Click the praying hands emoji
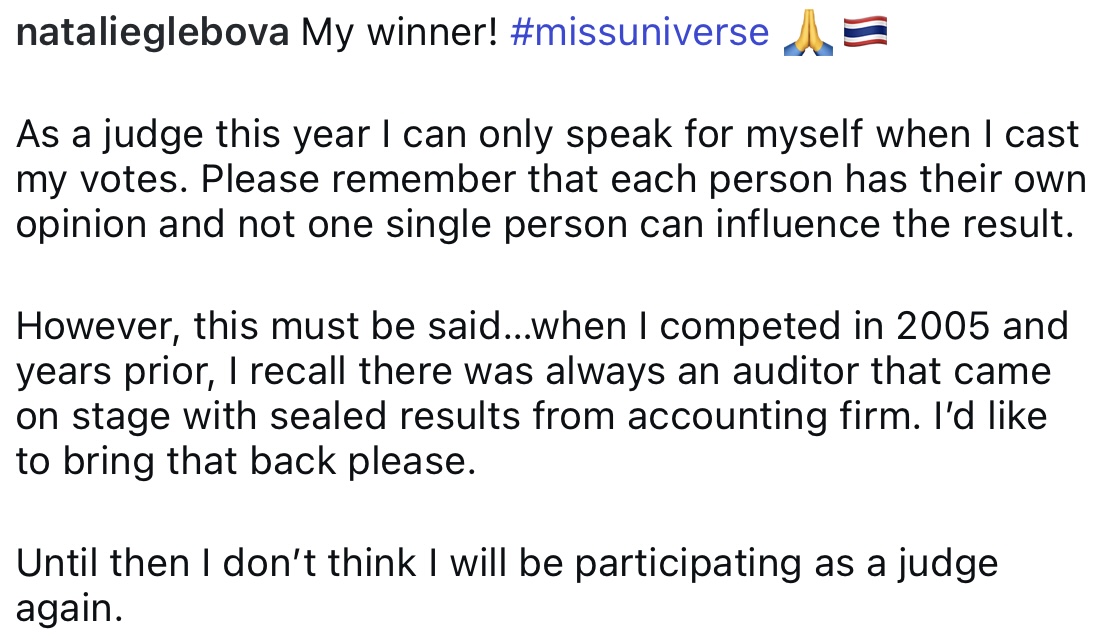Image resolution: width=1103 pixels, height=642 pixels. coord(808,35)
